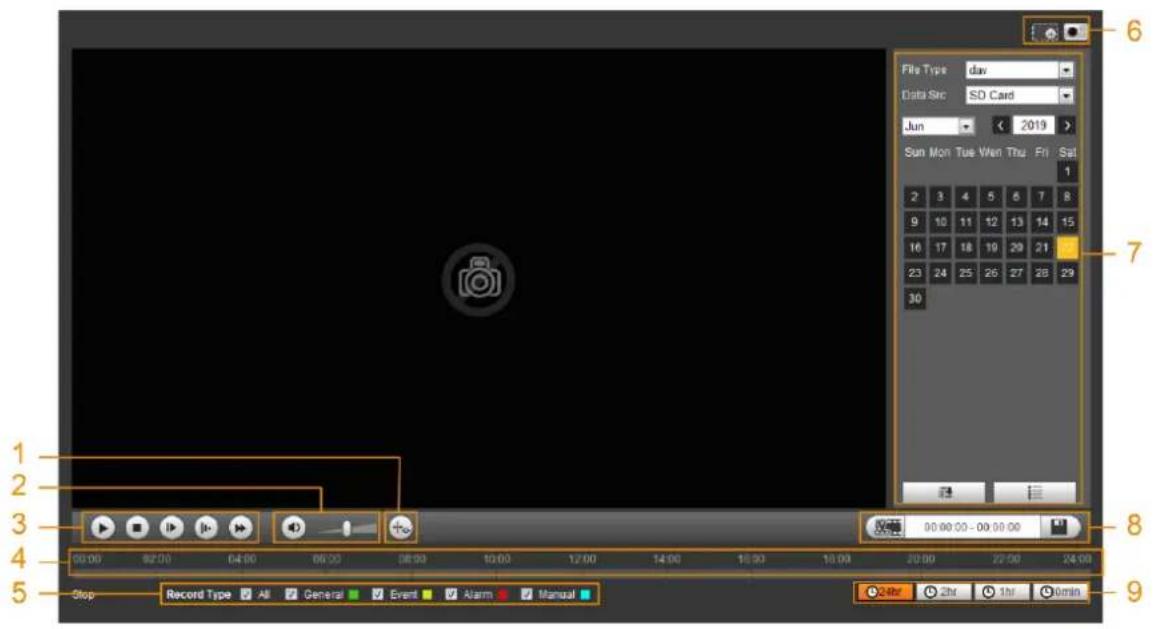Go to the previous year arrow
Image resolution: width=1156 pixels, height=629 pixels.
[x=1000, y=125]
